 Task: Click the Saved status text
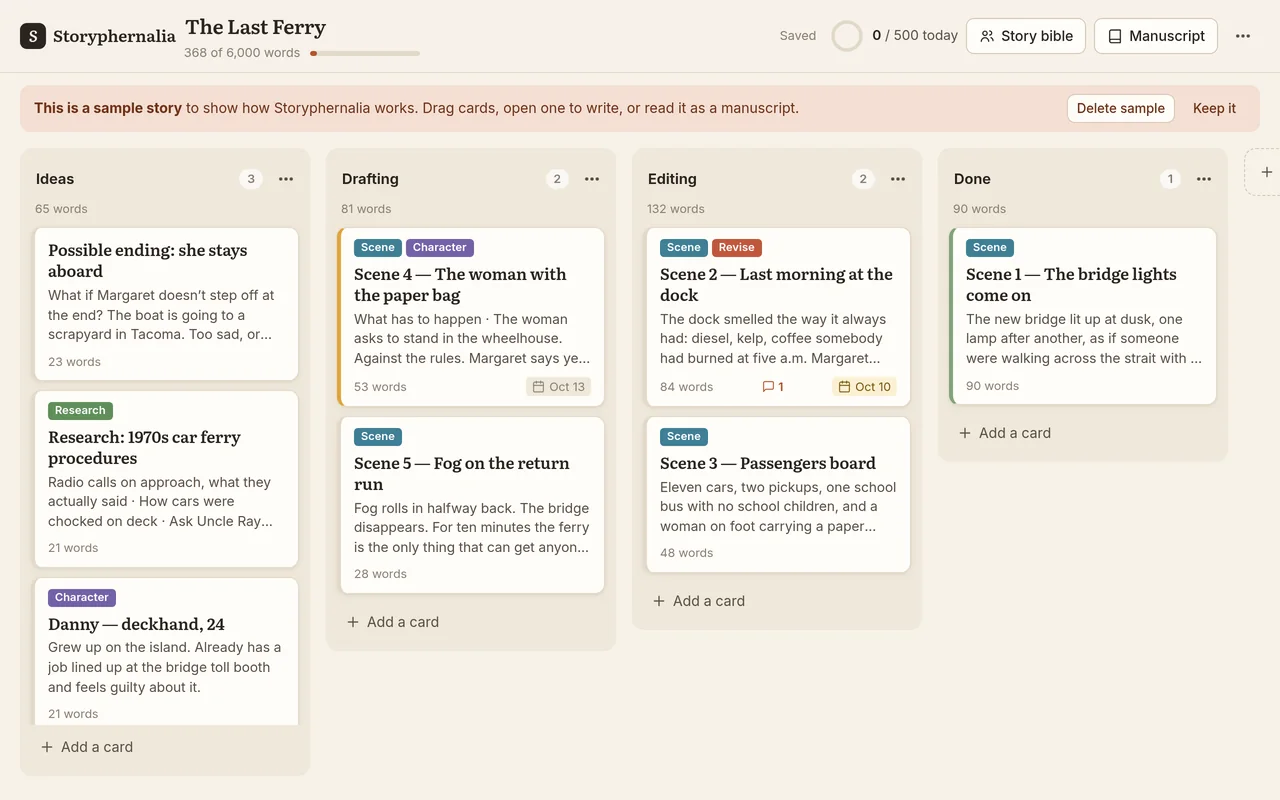point(798,36)
